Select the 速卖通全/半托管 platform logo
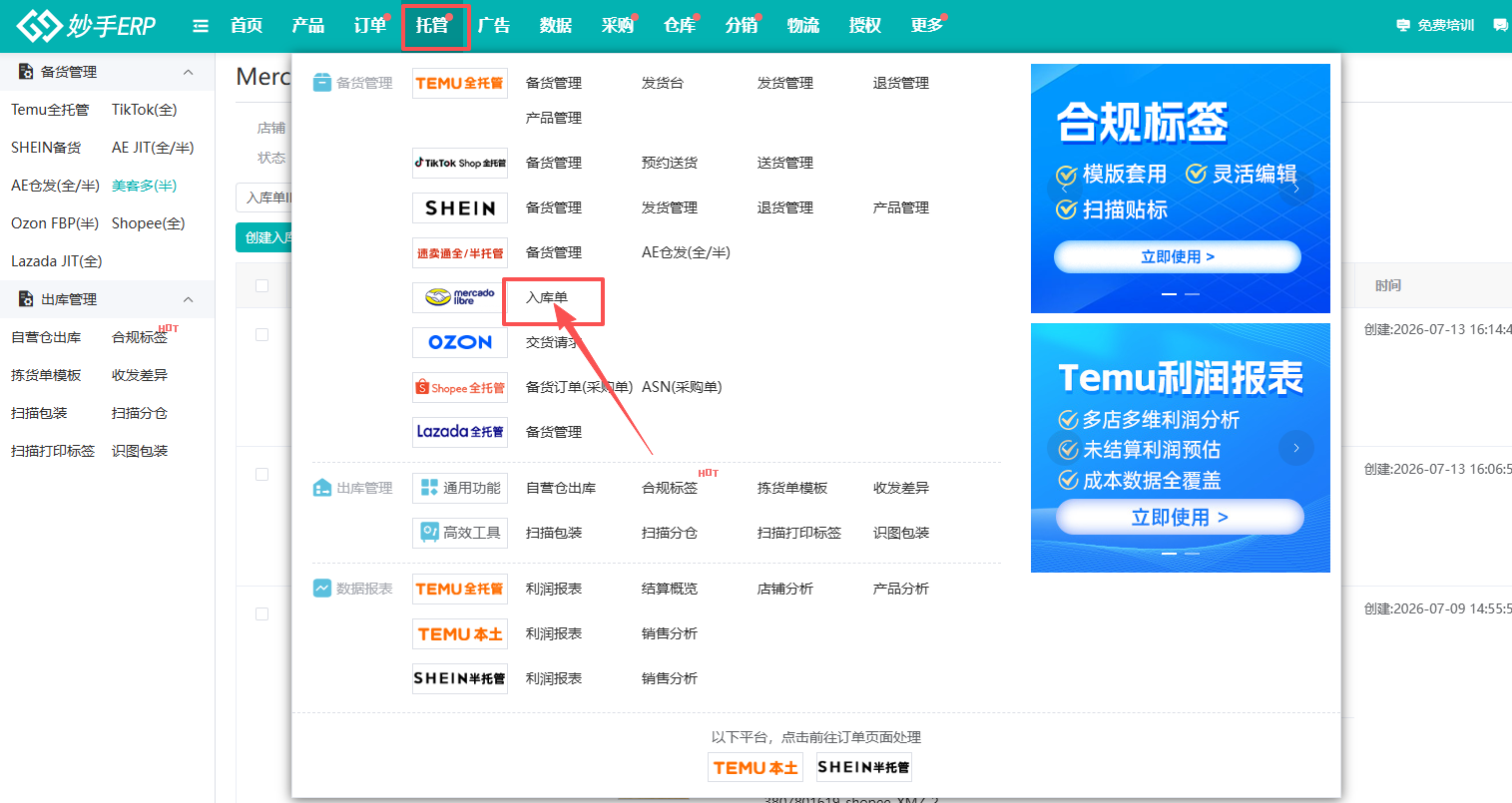 tap(460, 252)
